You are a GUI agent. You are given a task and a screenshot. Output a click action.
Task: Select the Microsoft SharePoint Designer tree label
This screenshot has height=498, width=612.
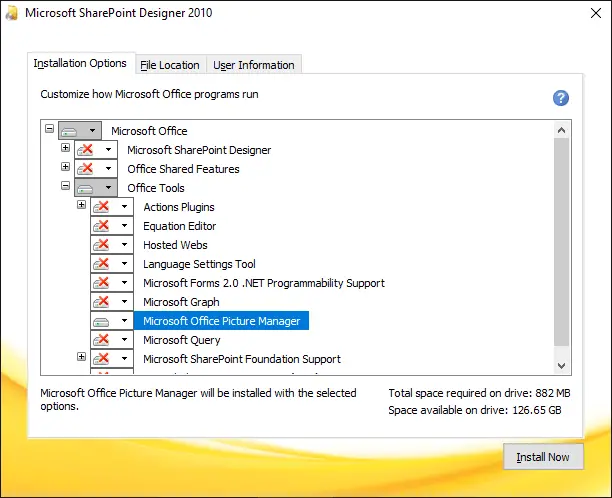point(199,150)
